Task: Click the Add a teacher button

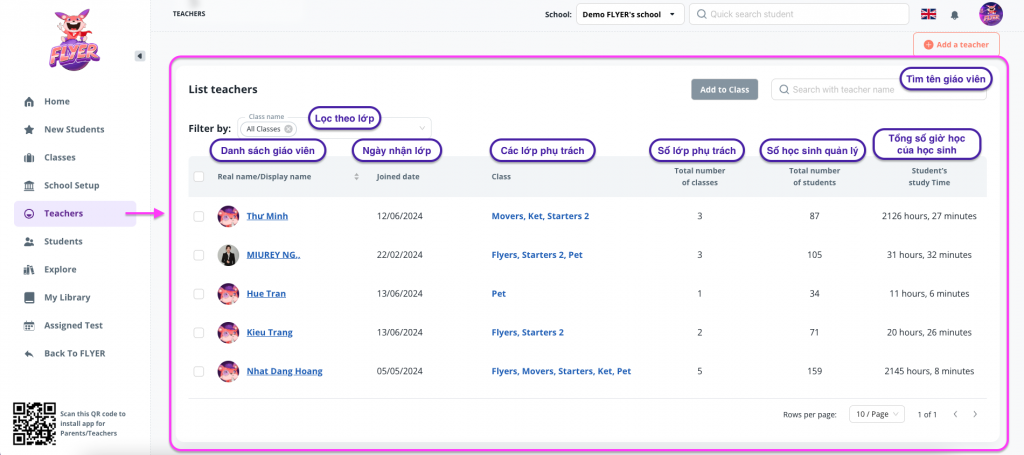Action: point(956,44)
